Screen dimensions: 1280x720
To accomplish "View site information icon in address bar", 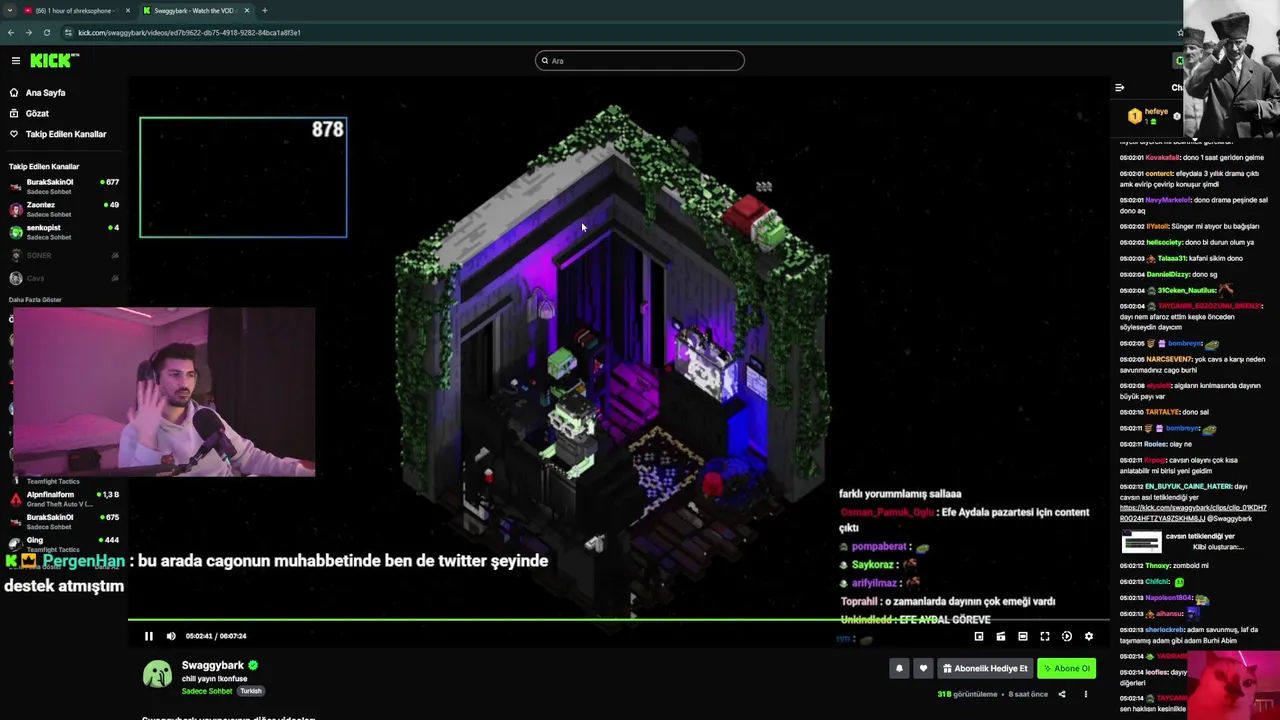I will click(x=68, y=32).
